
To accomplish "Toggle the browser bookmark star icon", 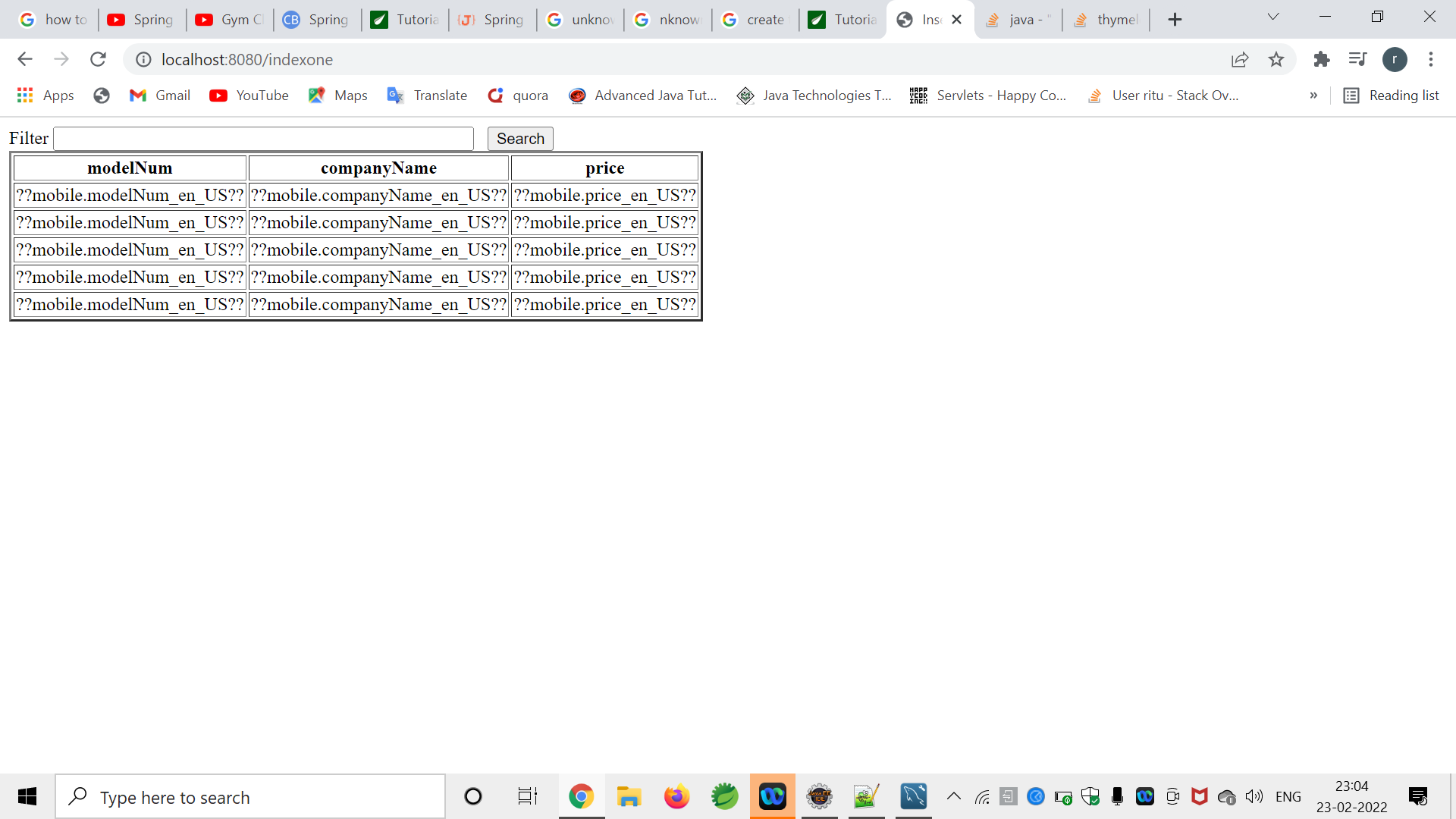I will pos(1276,59).
